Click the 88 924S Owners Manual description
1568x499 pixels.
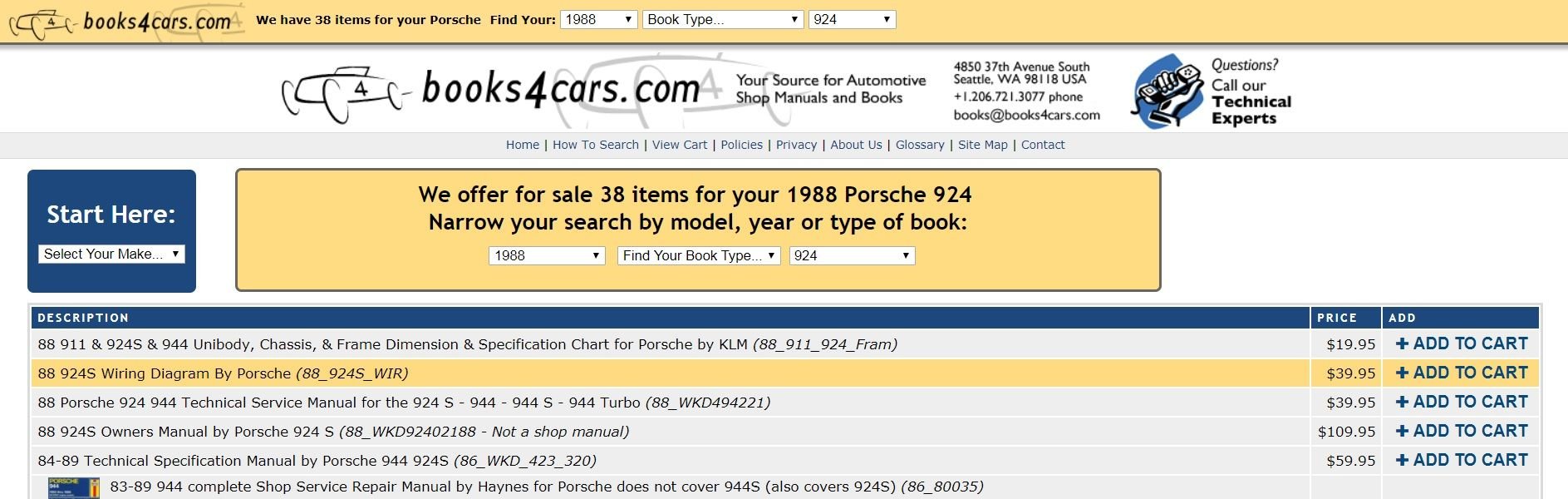tap(333, 432)
